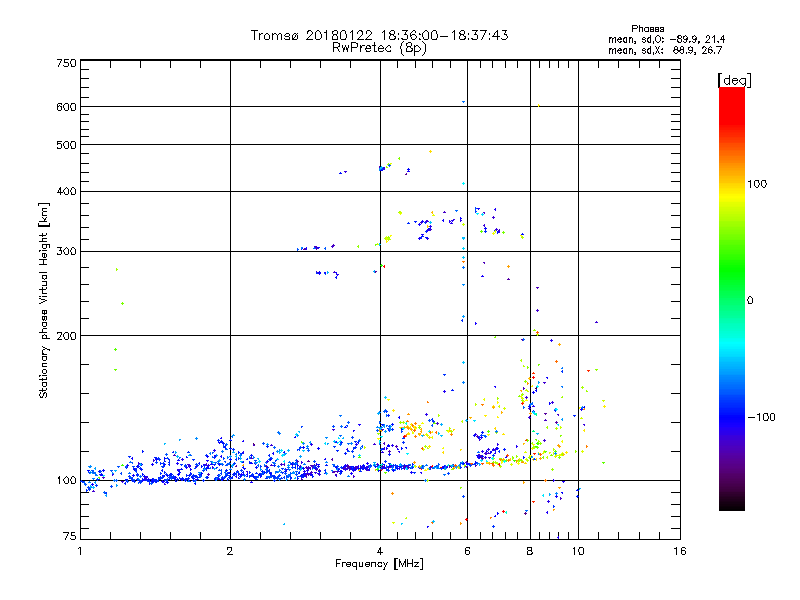Click colorbar tick label '-100'

click(761, 417)
